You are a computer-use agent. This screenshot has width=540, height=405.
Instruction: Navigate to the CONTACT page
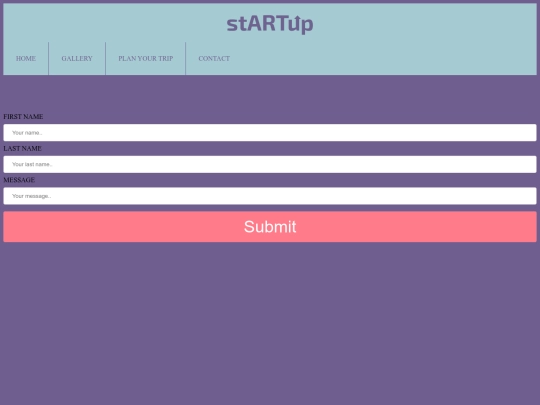(214, 59)
